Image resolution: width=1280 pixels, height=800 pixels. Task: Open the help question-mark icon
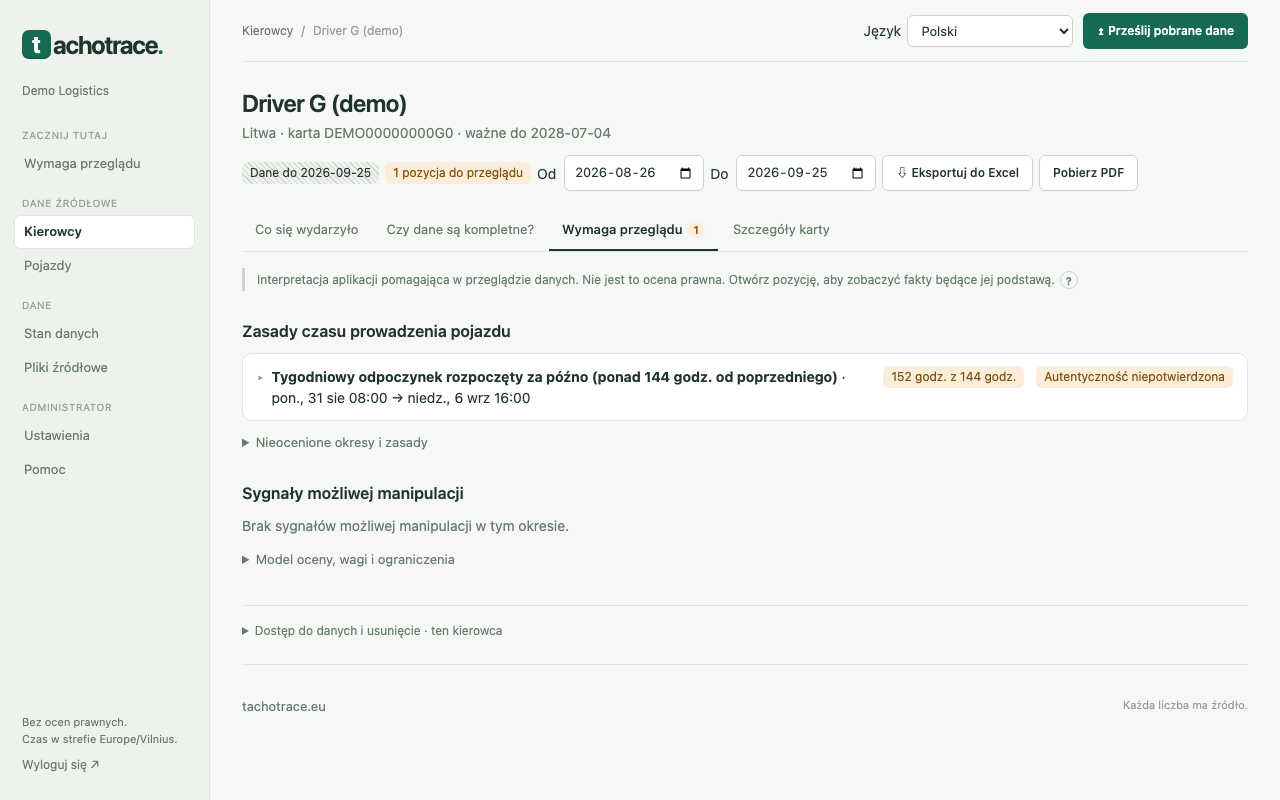coord(1069,280)
